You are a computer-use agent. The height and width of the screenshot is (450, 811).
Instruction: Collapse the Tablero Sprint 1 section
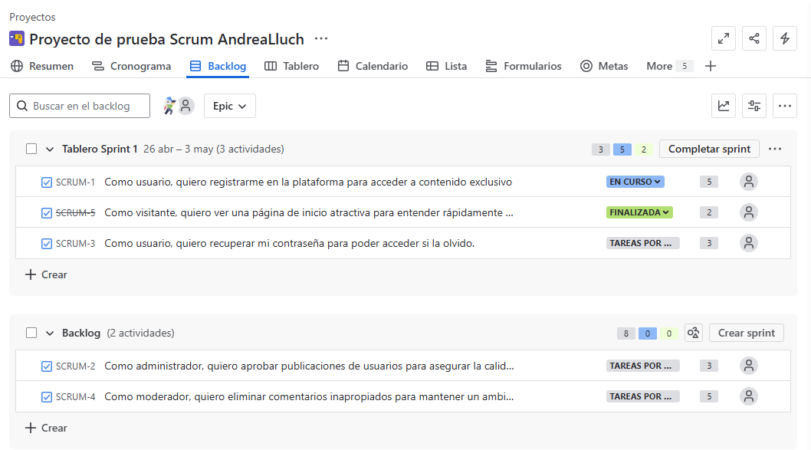(50, 149)
